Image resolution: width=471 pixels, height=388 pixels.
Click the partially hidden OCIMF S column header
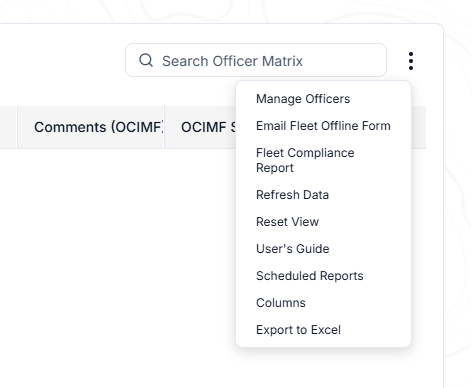pos(200,127)
